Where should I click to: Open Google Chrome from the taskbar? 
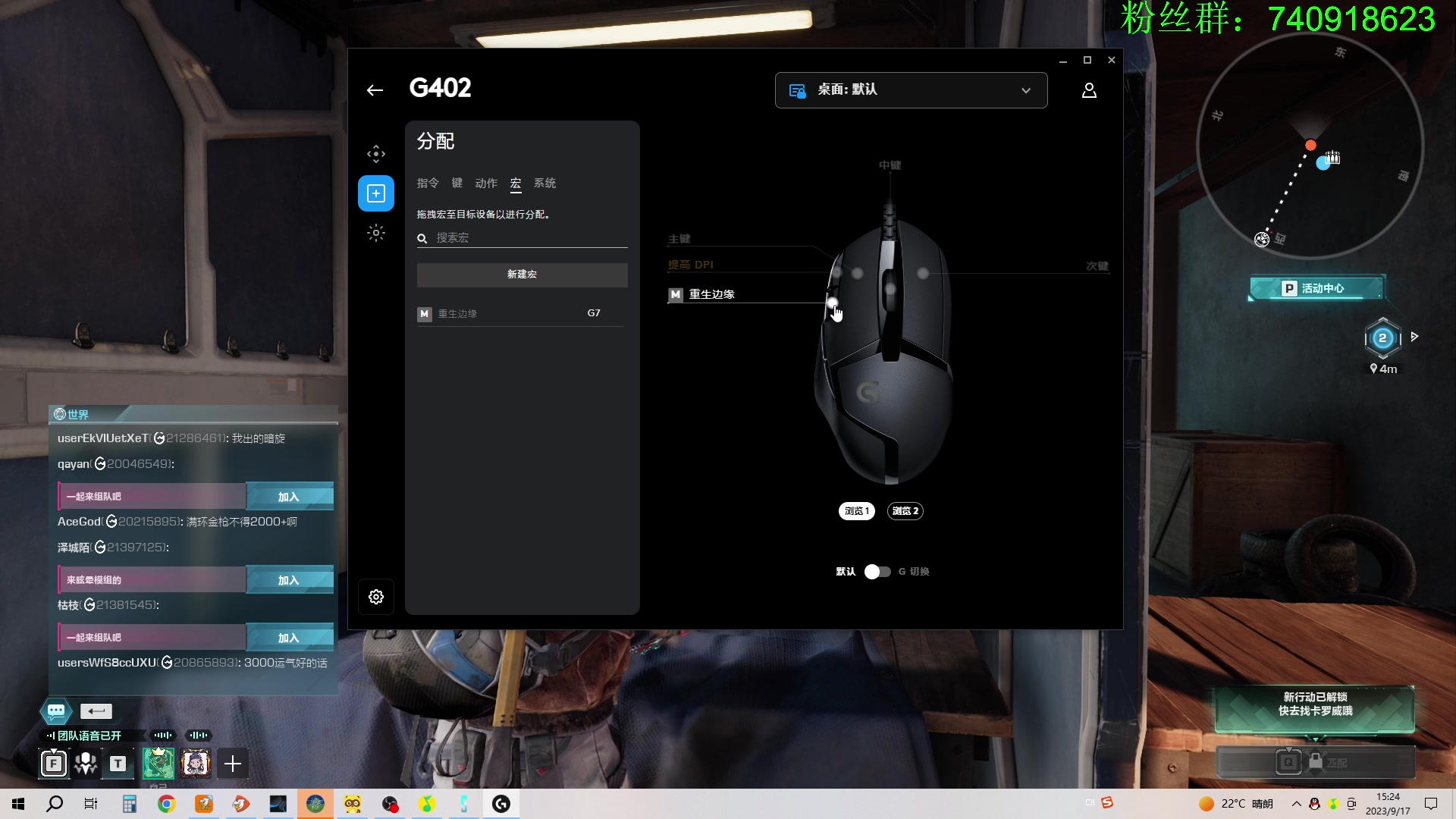click(166, 804)
